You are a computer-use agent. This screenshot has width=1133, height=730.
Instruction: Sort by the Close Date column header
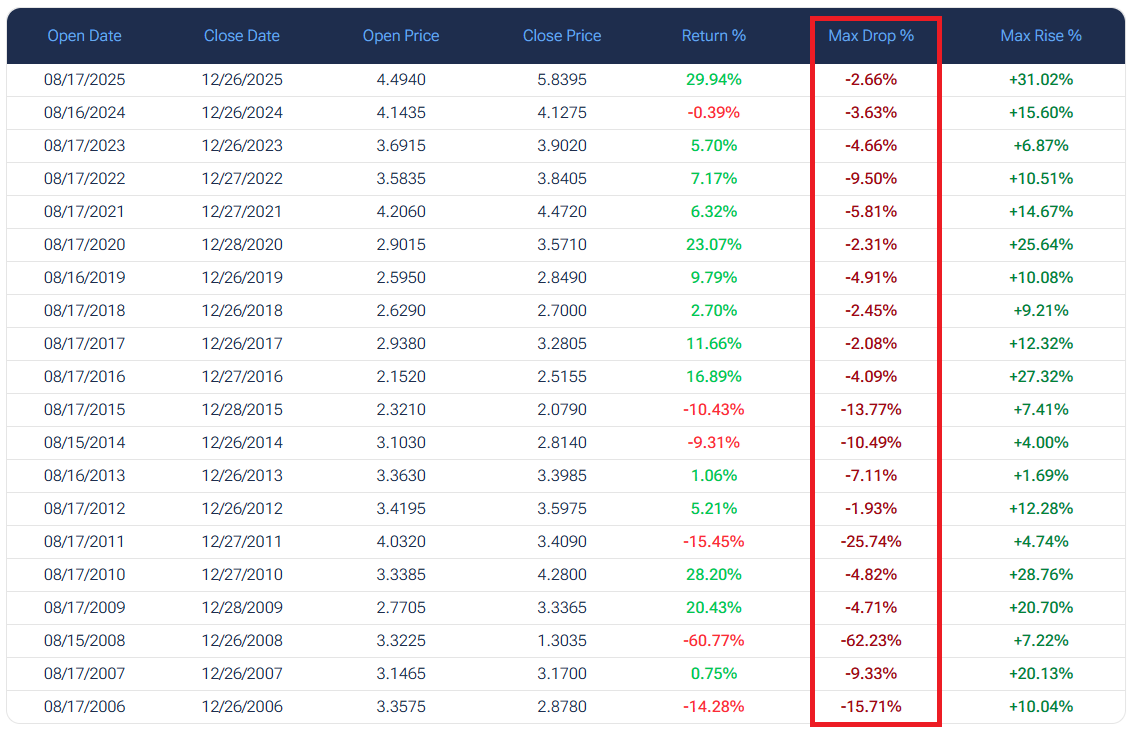[241, 35]
